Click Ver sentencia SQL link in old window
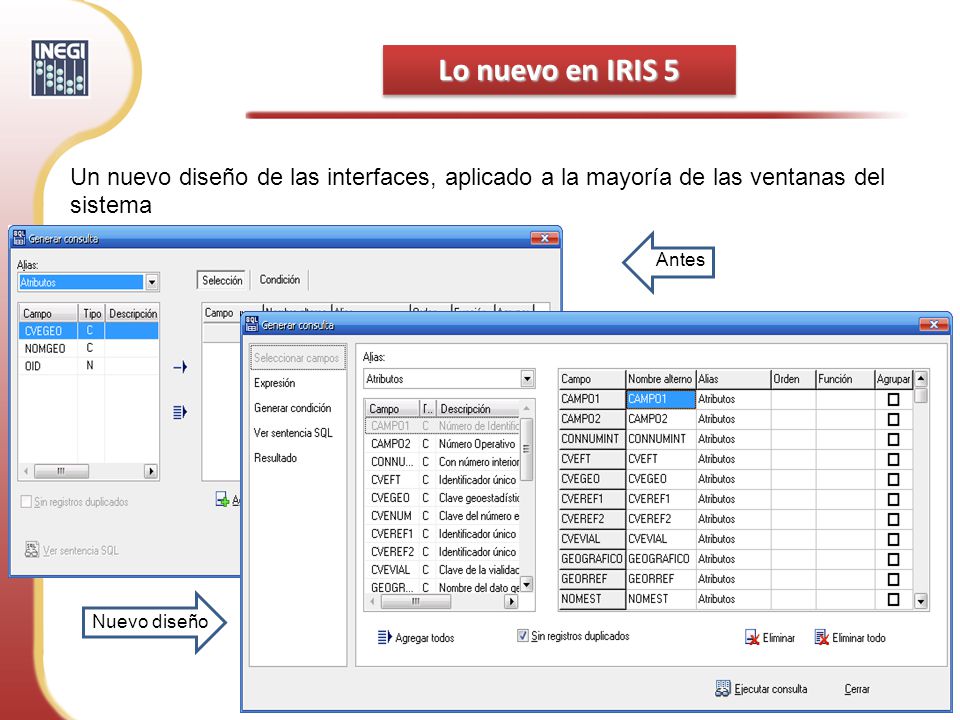 tap(81, 550)
